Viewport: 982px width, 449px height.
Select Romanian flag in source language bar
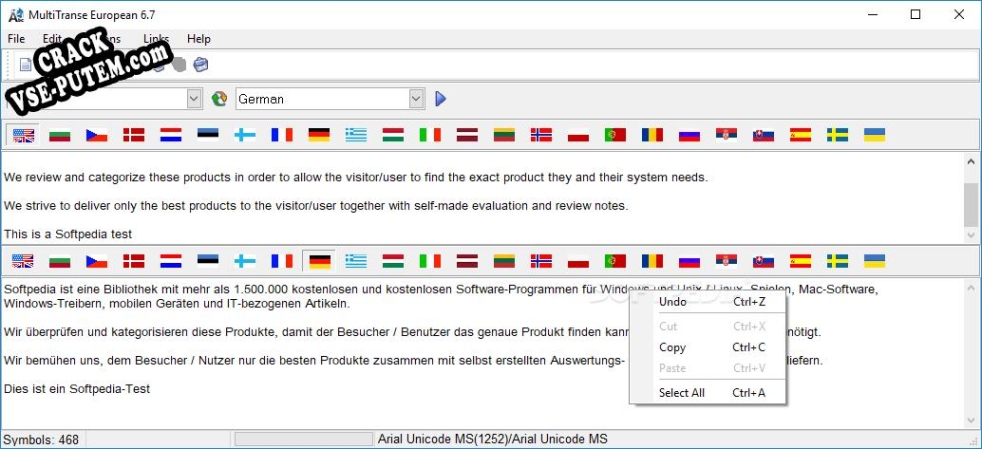coord(652,135)
